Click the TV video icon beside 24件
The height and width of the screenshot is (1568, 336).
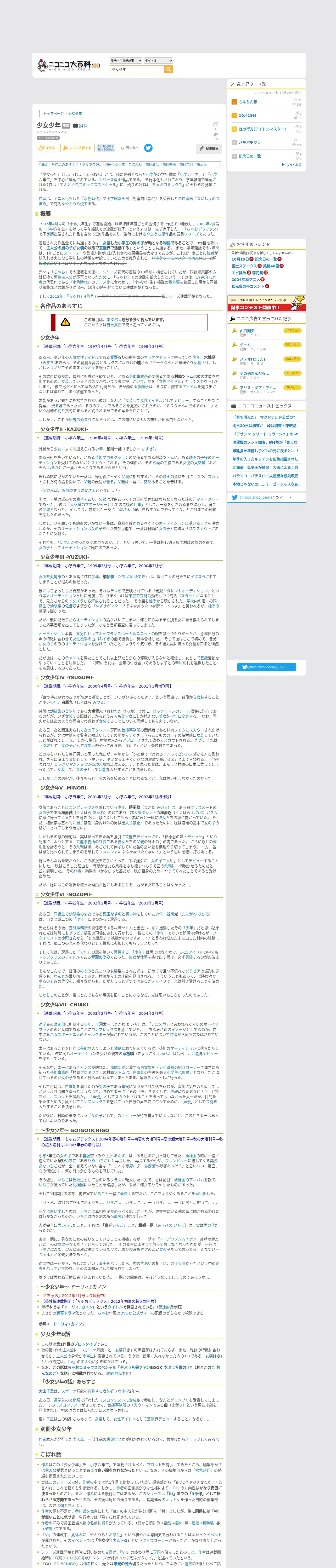[75, 126]
